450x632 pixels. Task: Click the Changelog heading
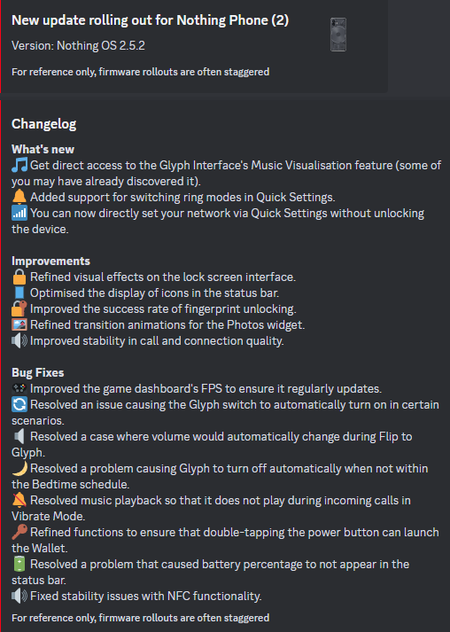[44, 124]
